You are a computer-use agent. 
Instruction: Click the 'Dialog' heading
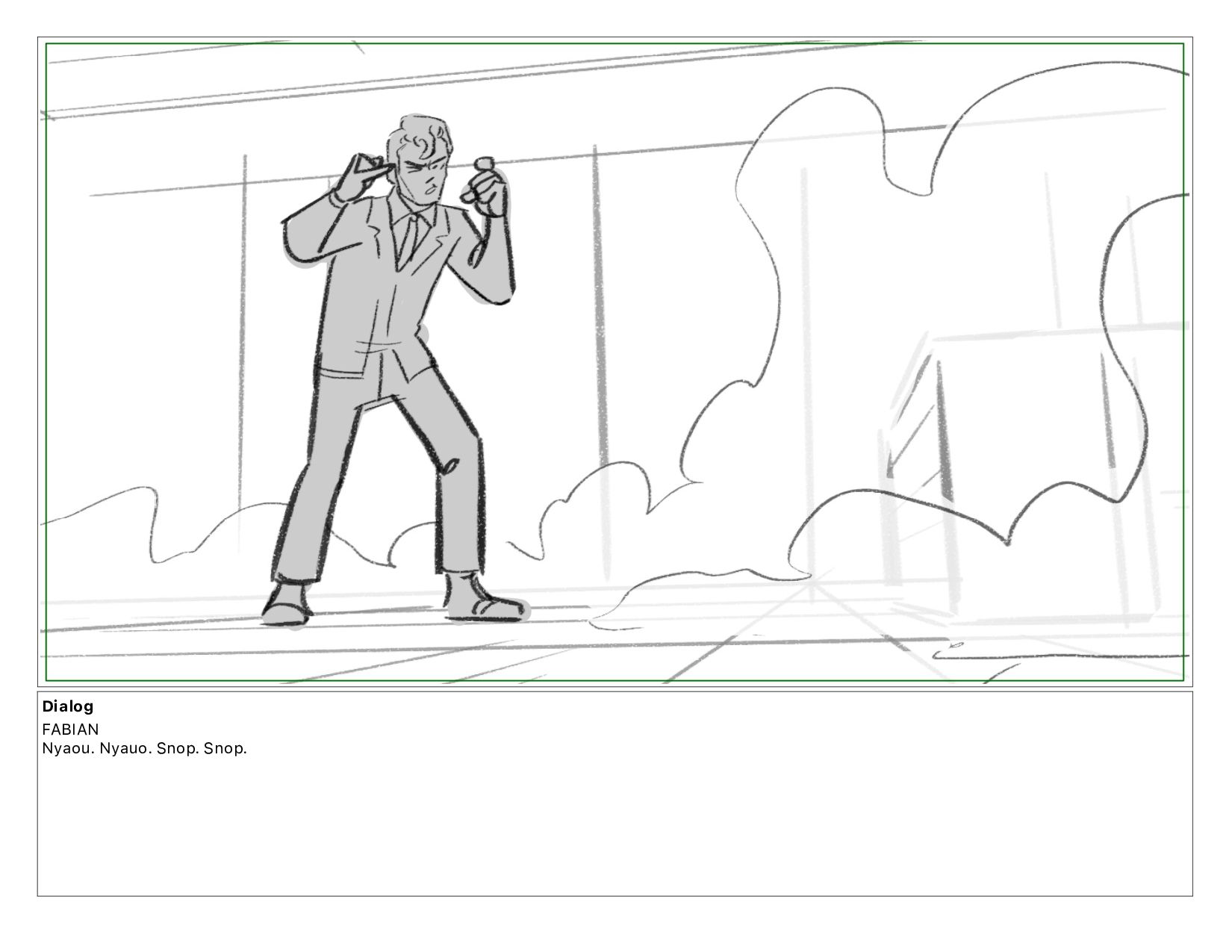click(x=68, y=706)
